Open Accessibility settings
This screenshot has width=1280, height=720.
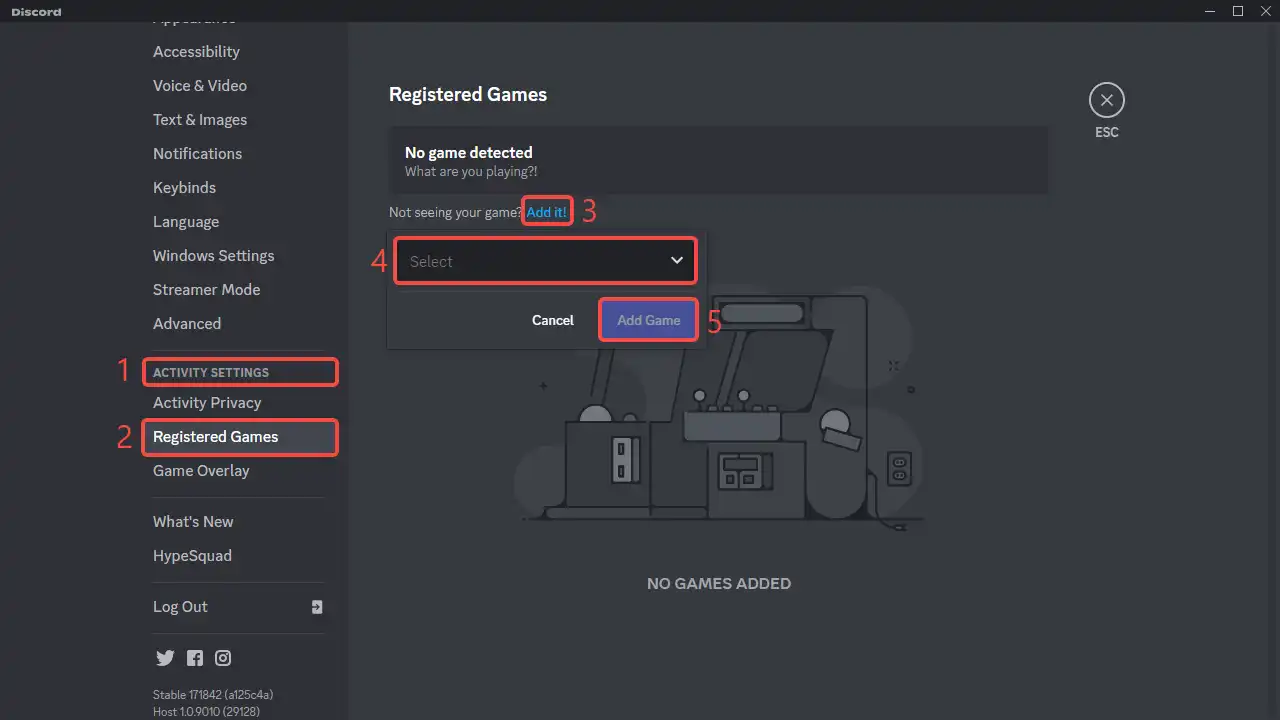point(196,52)
